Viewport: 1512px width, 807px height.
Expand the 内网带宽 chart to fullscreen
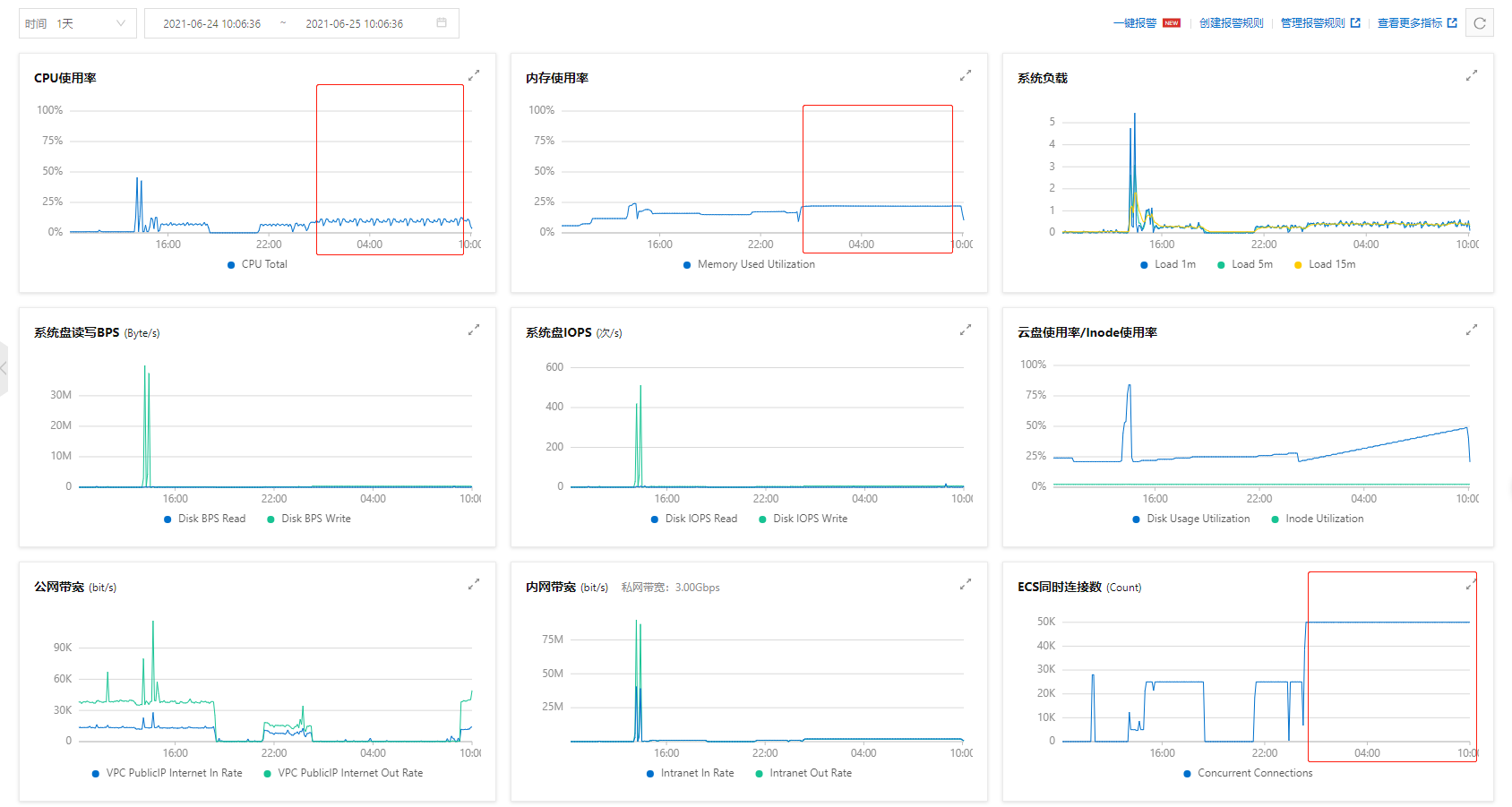point(966,585)
